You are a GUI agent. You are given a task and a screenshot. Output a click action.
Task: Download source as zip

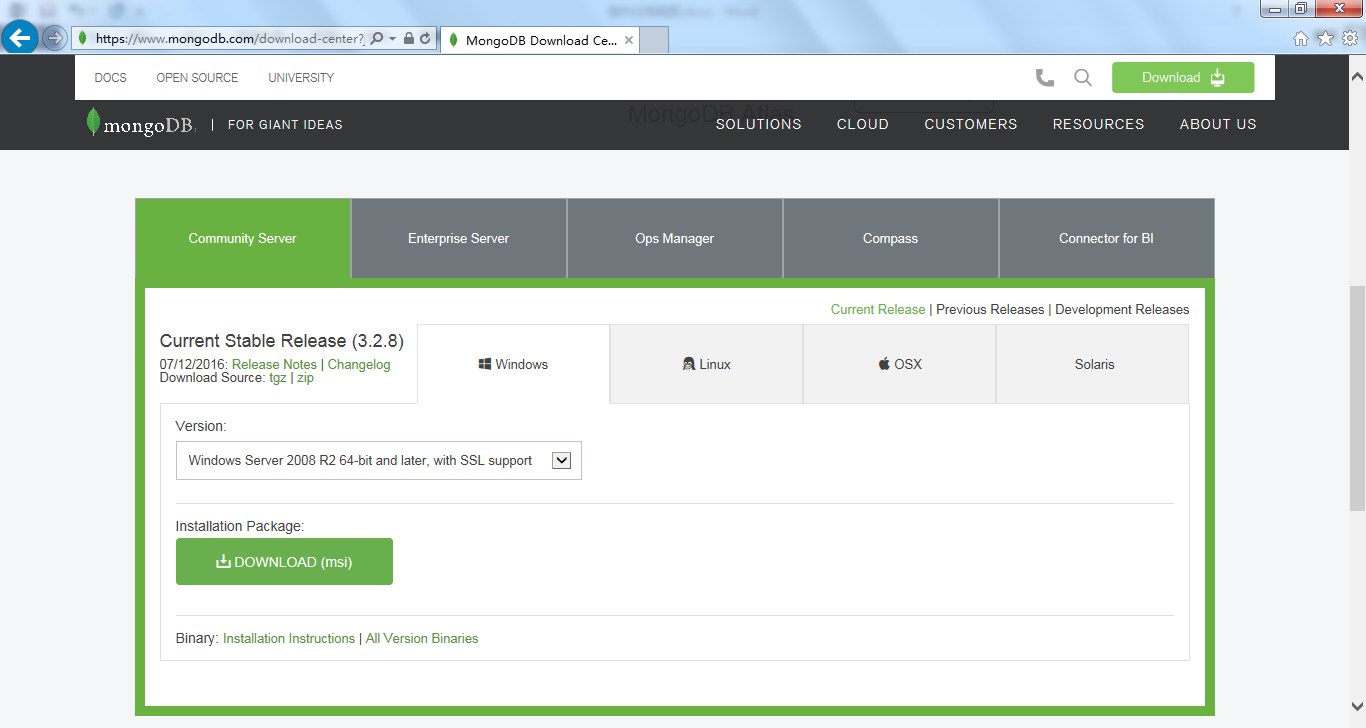pyautogui.click(x=305, y=379)
